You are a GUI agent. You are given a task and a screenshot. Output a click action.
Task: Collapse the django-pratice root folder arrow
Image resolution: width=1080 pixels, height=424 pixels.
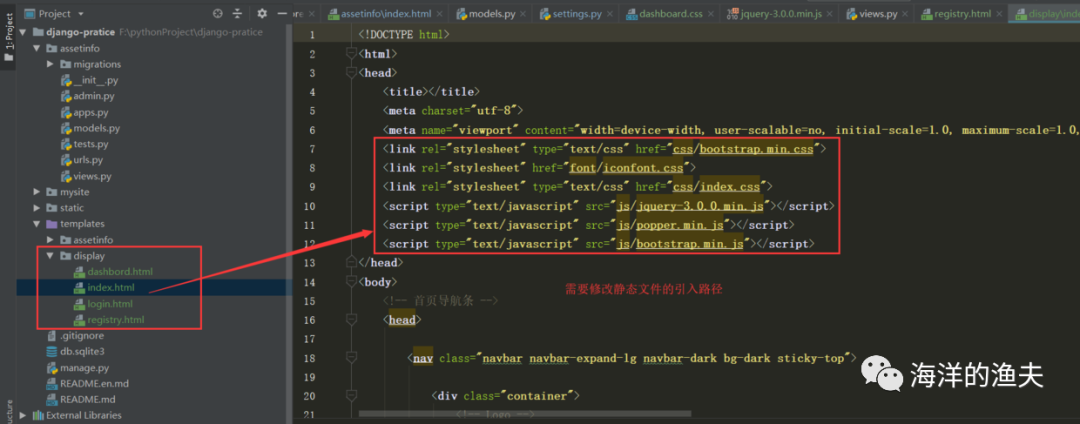click(x=23, y=32)
